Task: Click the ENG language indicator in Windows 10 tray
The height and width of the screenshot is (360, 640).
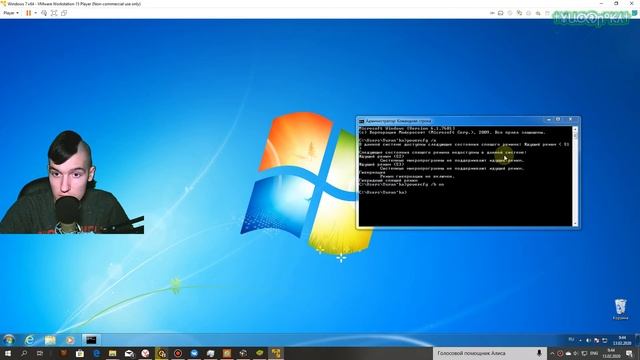Action: point(594,353)
